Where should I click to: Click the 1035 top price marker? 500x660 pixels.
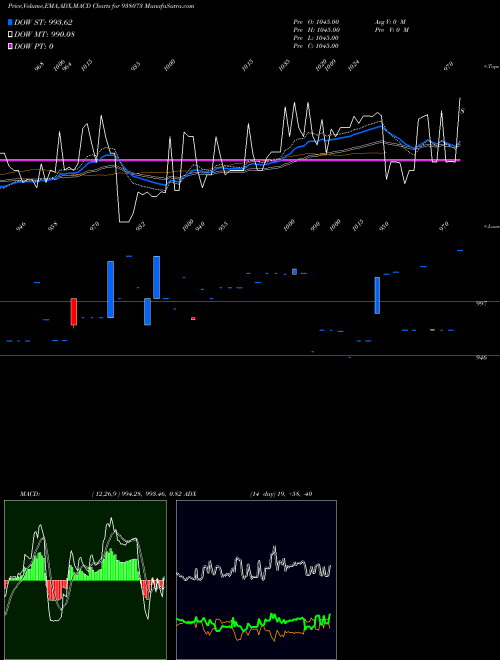(285, 65)
